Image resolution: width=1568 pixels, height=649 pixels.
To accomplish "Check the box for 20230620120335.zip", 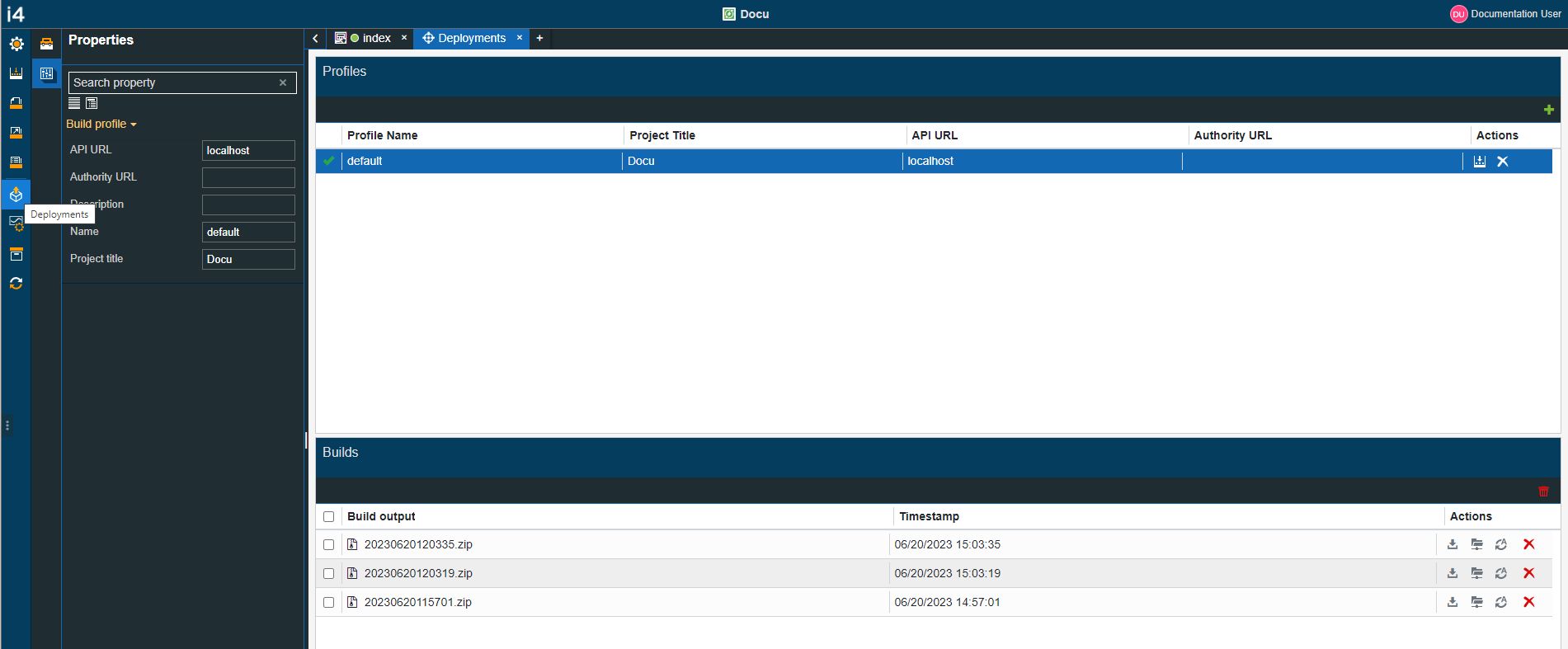I will (328, 544).
